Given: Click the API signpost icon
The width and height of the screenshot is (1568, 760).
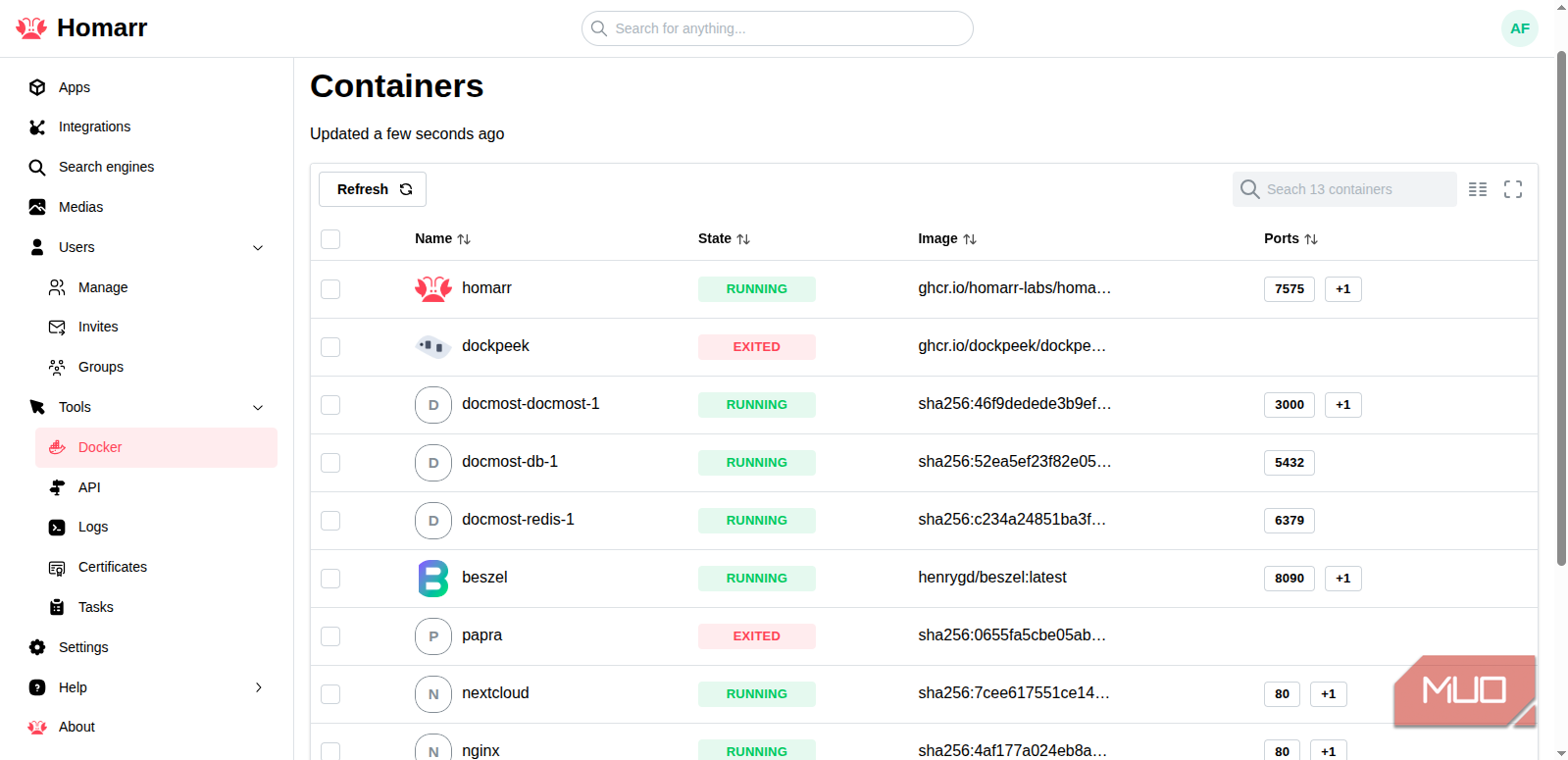Looking at the screenshot, I should pyautogui.click(x=57, y=487).
